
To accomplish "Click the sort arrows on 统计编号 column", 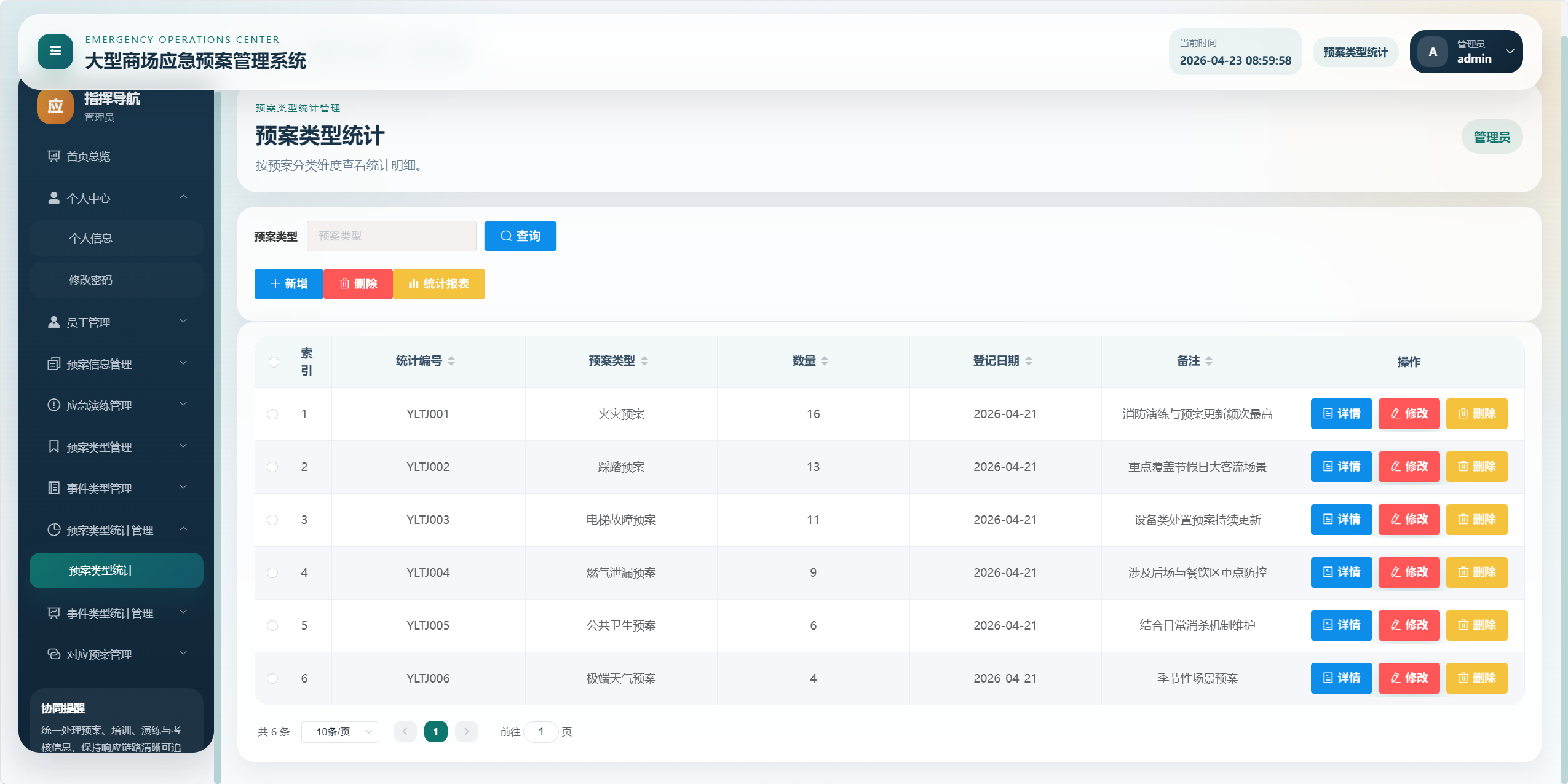I will (x=451, y=361).
